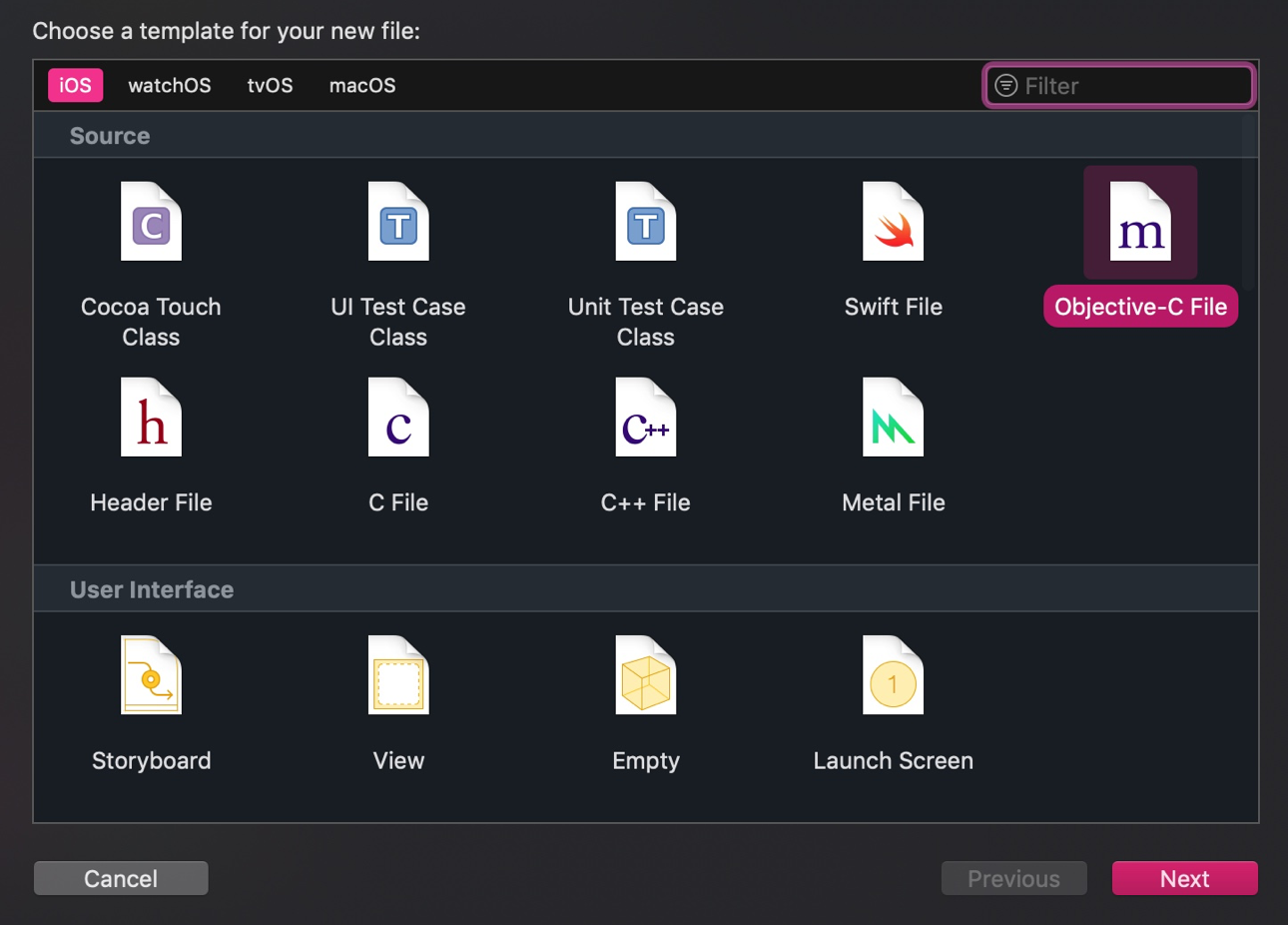Cancel the new file dialog
Image resolution: width=1288 pixels, height=925 pixels.
coord(121,878)
